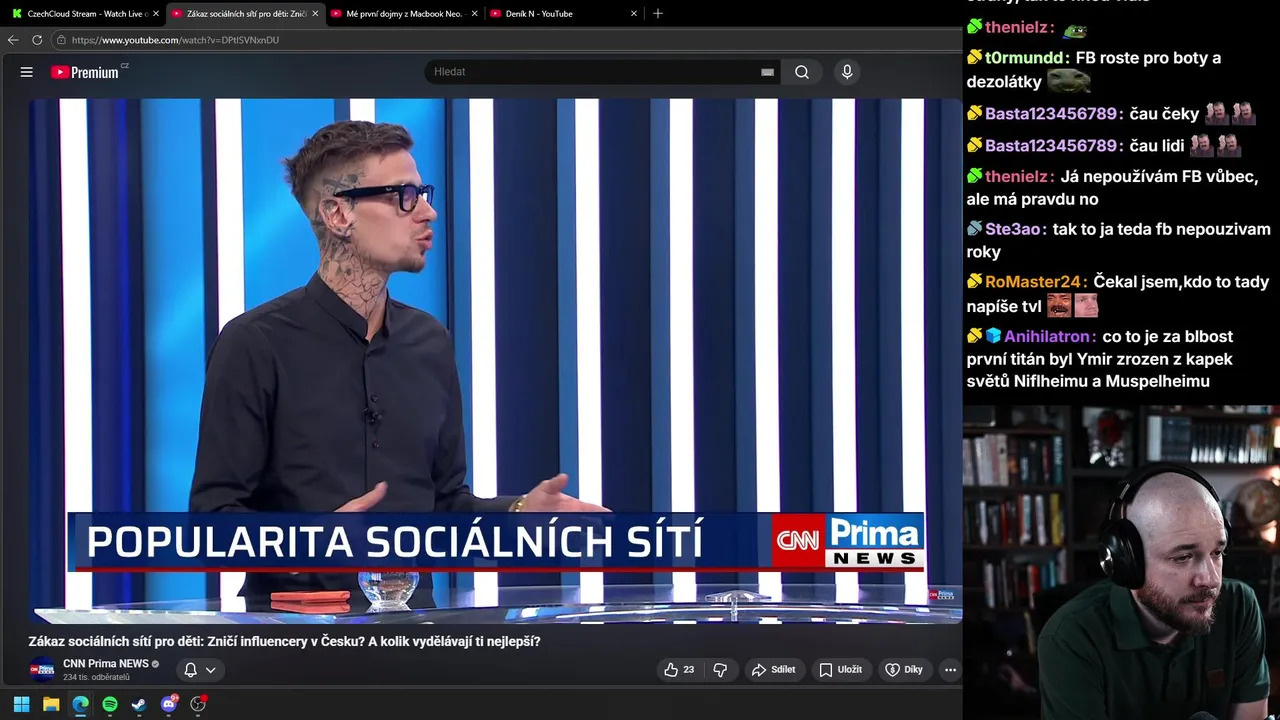Open Spotify from the taskbar
The image size is (1280, 720).
pyautogui.click(x=110, y=704)
